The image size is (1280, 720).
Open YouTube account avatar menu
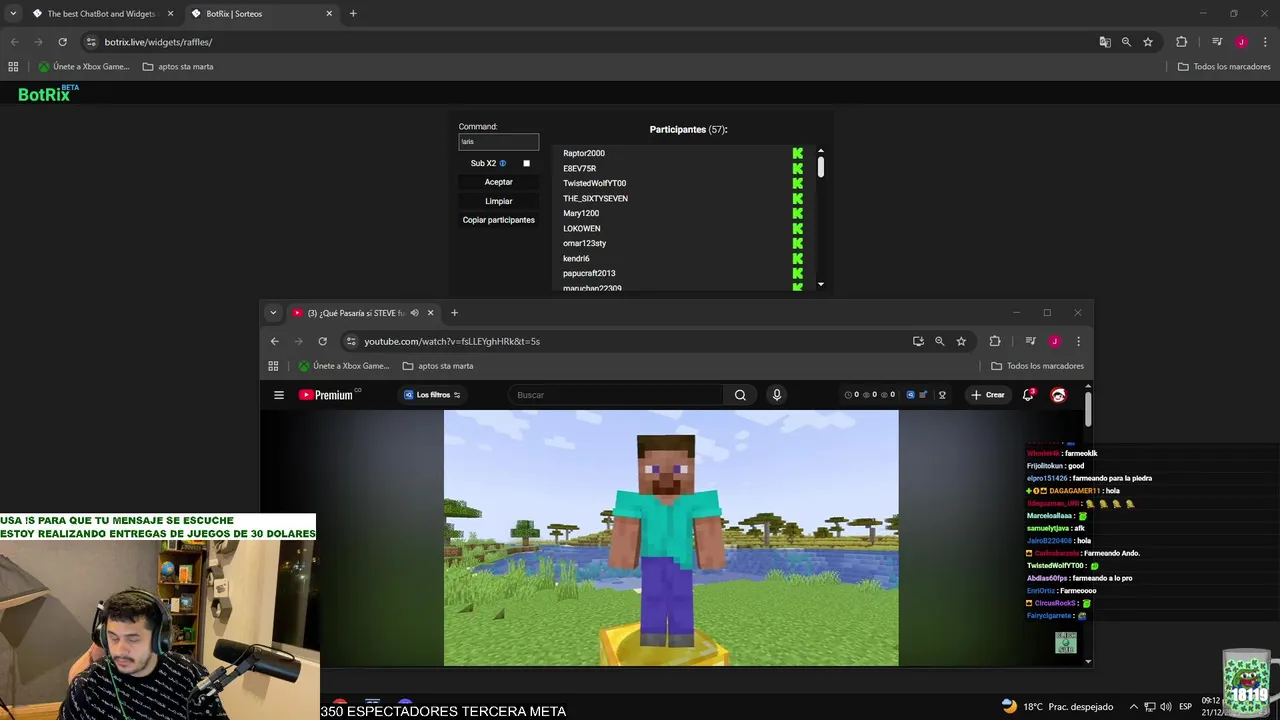pos(1058,395)
